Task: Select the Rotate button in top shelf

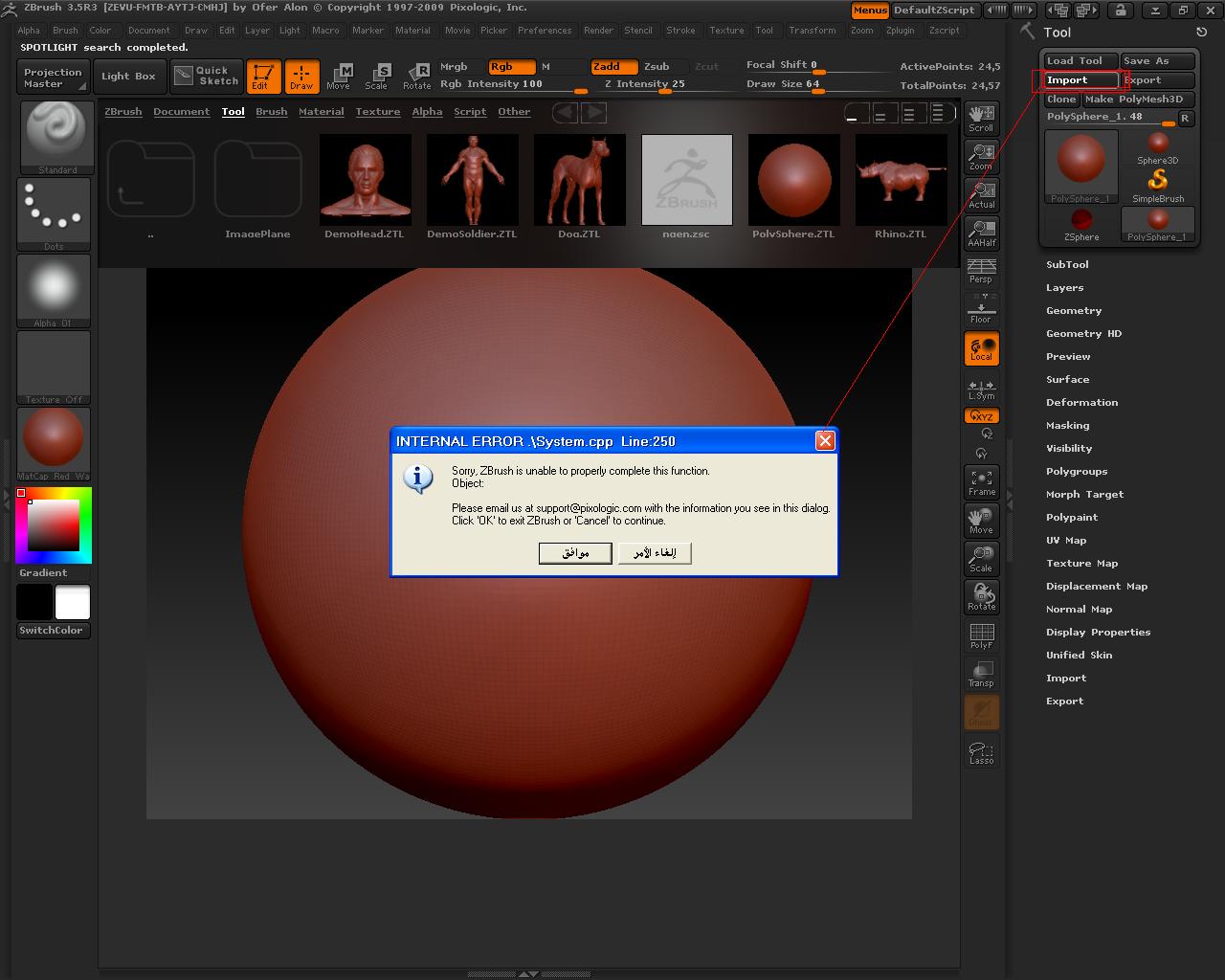Action: 416,77
